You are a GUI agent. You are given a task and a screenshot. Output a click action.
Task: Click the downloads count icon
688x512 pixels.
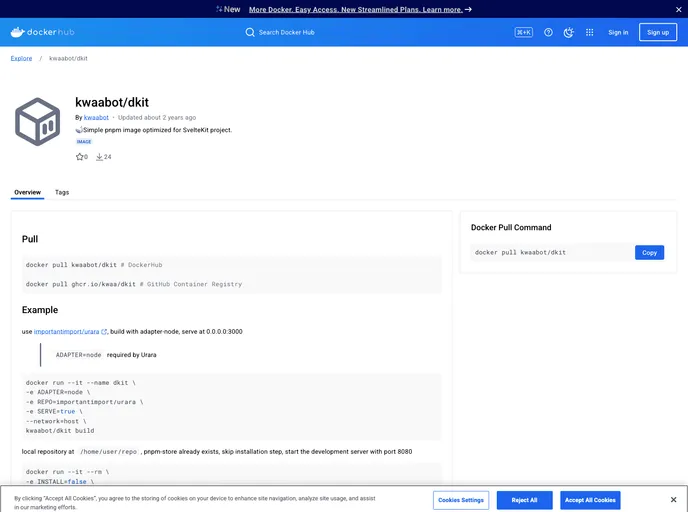click(99, 157)
